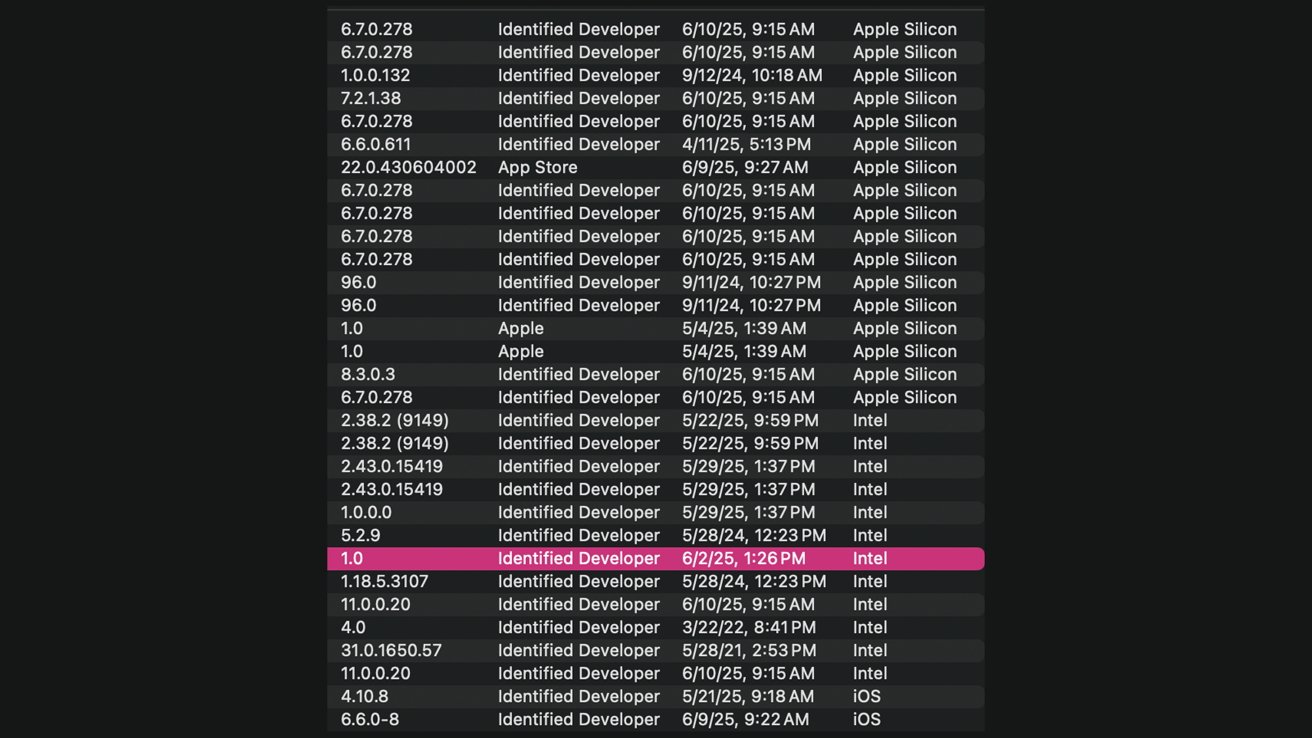This screenshot has width=1312, height=738.
Task: Click the 4/11/25, 5:13 PM date cell
Action: tap(746, 144)
